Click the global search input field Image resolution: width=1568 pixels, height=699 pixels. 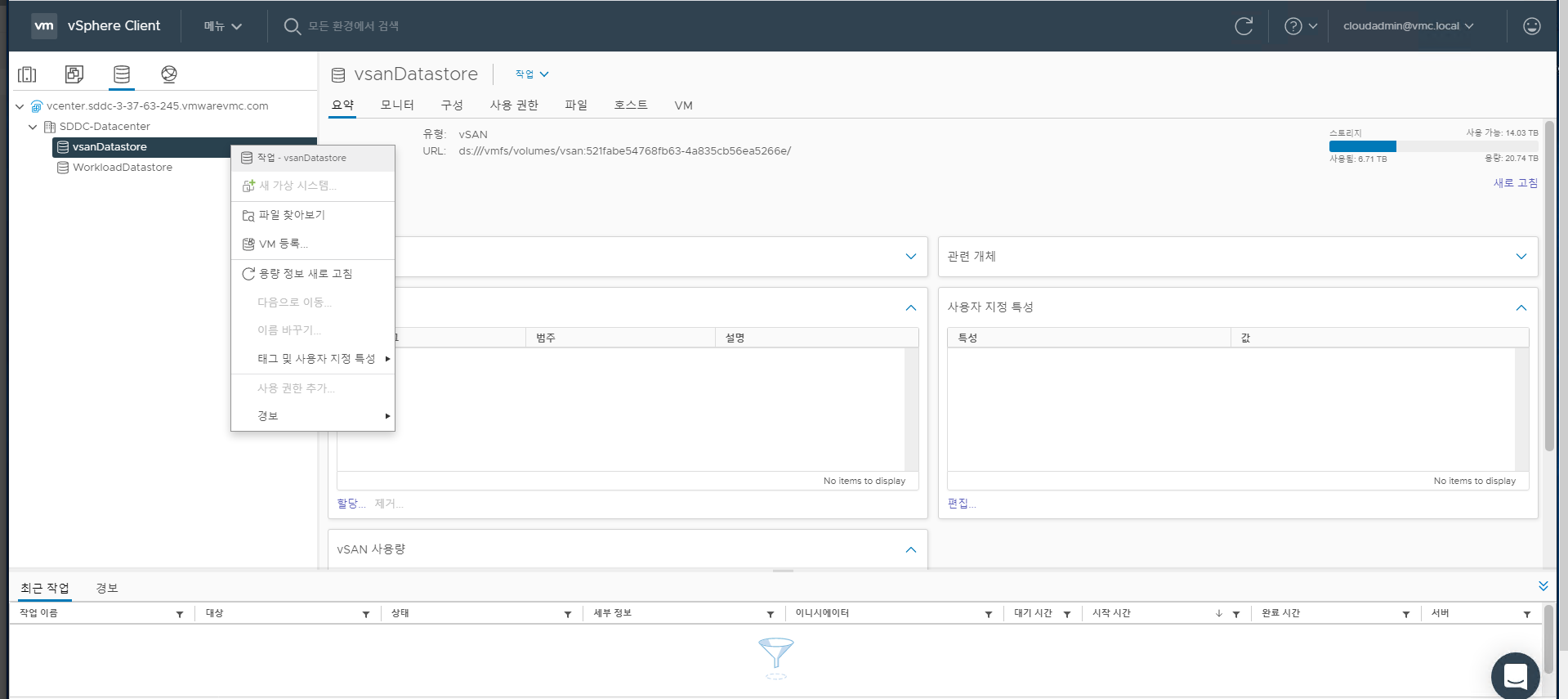coord(353,26)
